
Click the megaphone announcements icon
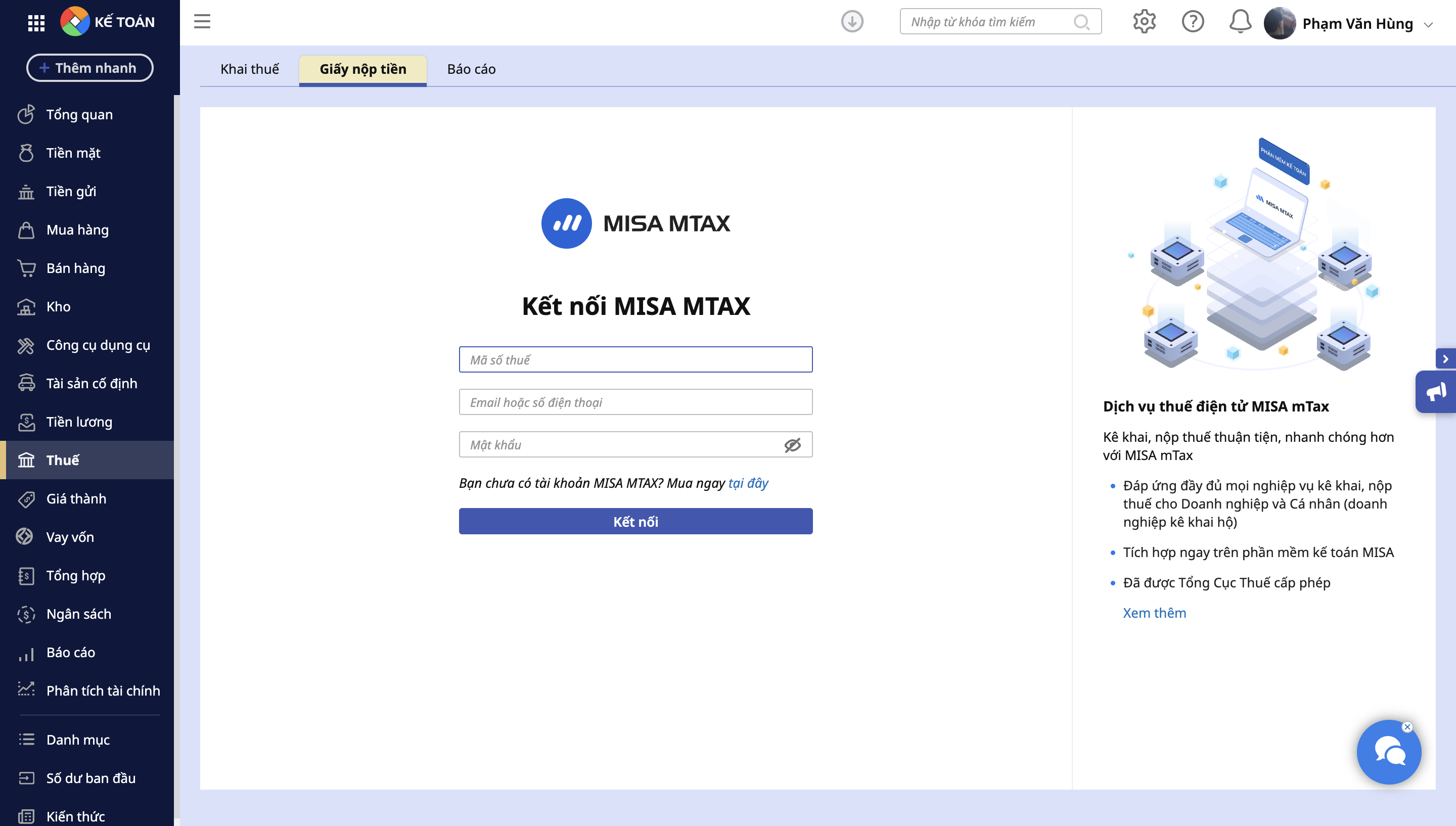(1436, 391)
